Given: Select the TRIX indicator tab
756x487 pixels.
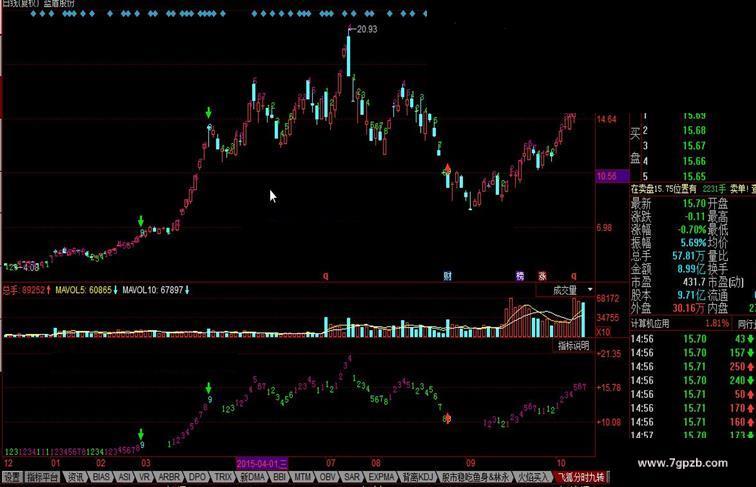Looking at the screenshot, I should pyautogui.click(x=223, y=477).
